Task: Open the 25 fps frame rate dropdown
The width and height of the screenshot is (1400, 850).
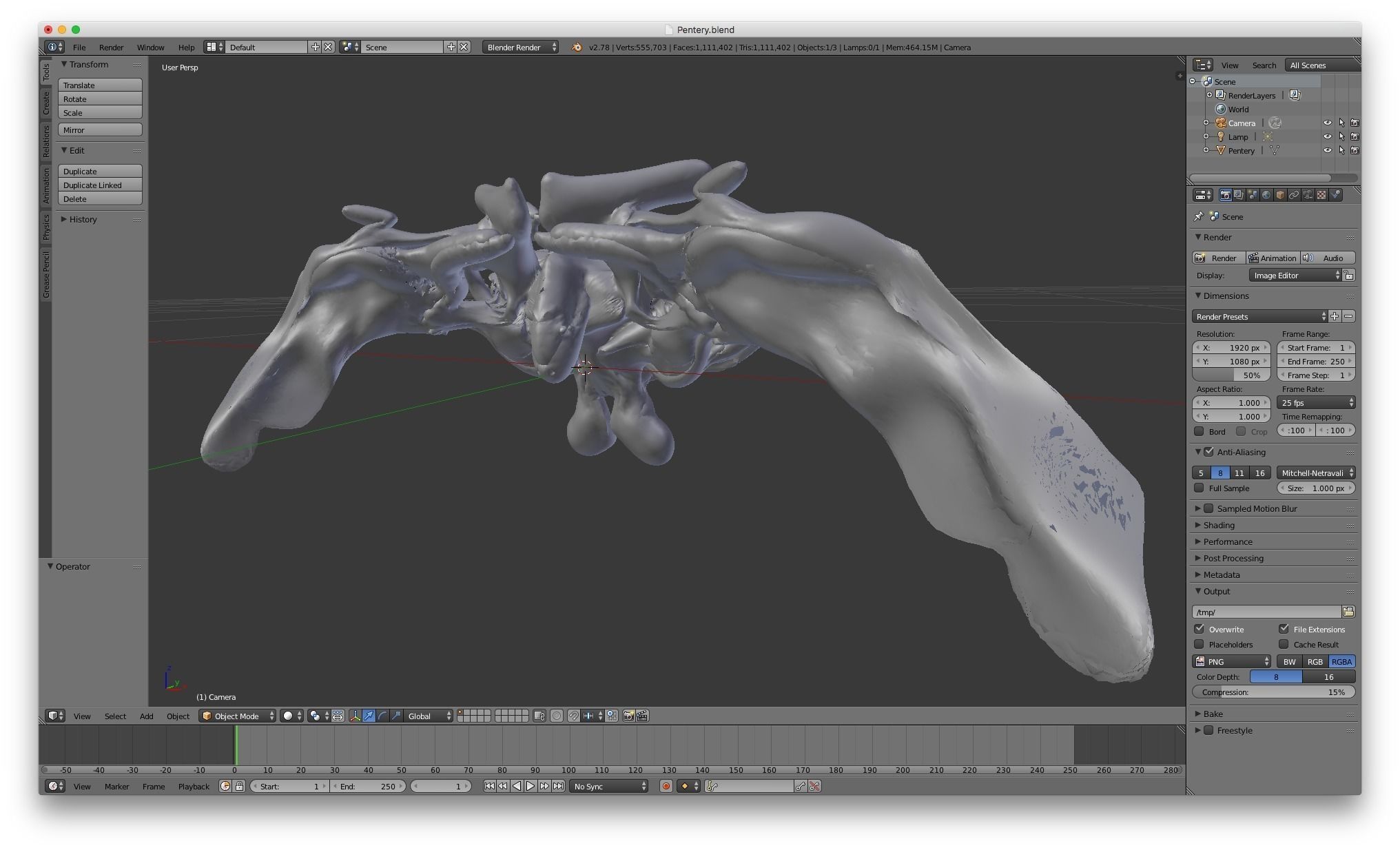Action: tap(1317, 402)
